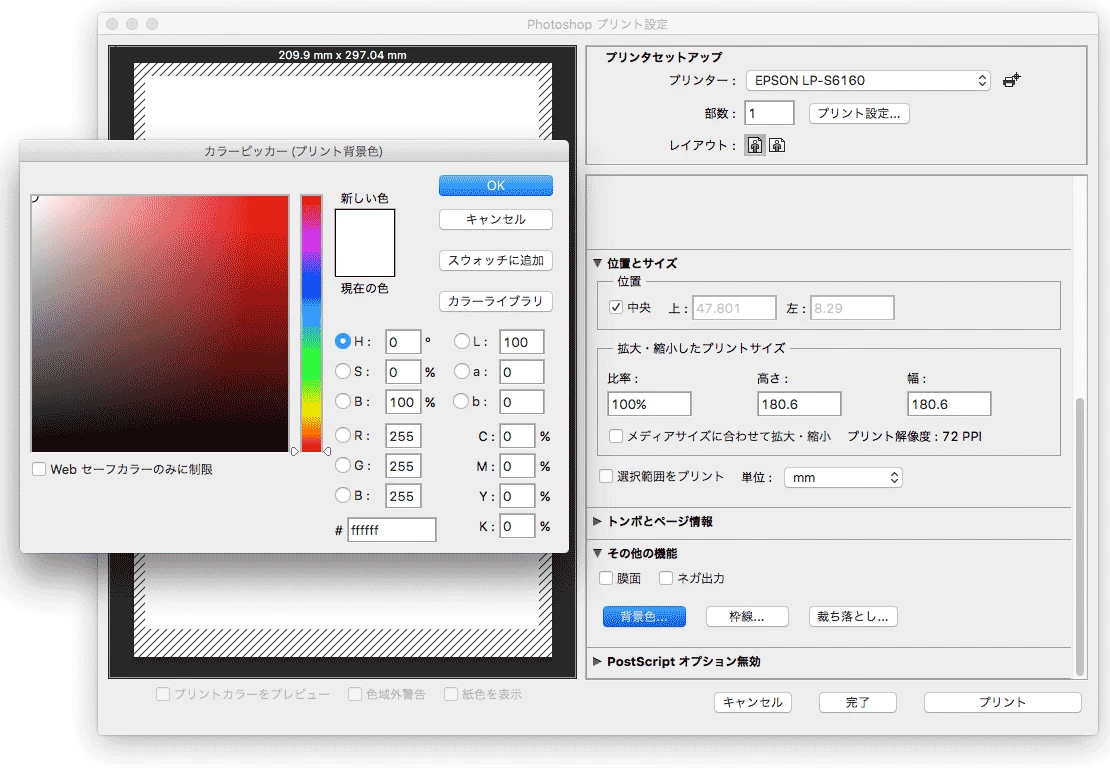Toggle Web セーフカラーのみに制限 checkbox
This screenshot has height=771, width=1110.
pyautogui.click(x=40, y=469)
